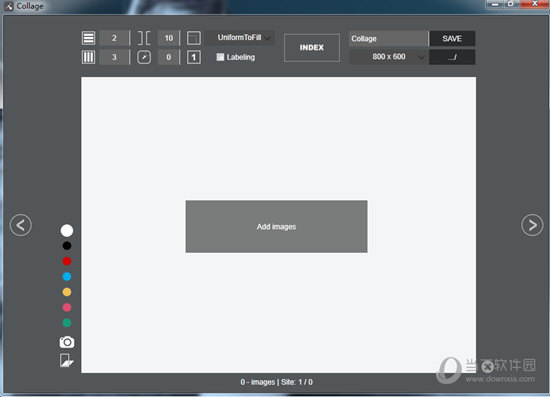Go to next page with right arrow
The height and width of the screenshot is (397, 550).
pyautogui.click(x=532, y=225)
